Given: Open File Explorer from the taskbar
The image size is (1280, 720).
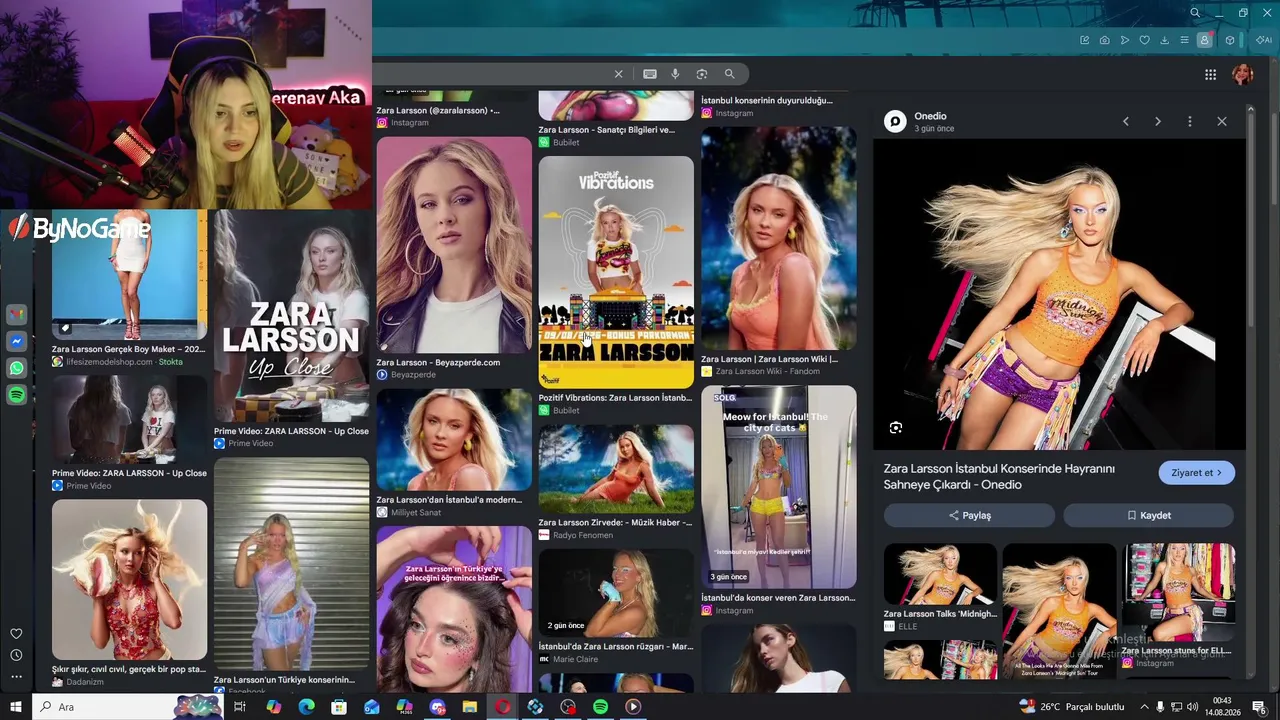Looking at the screenshot, I should pyautogui.click(x=470, y=707).
